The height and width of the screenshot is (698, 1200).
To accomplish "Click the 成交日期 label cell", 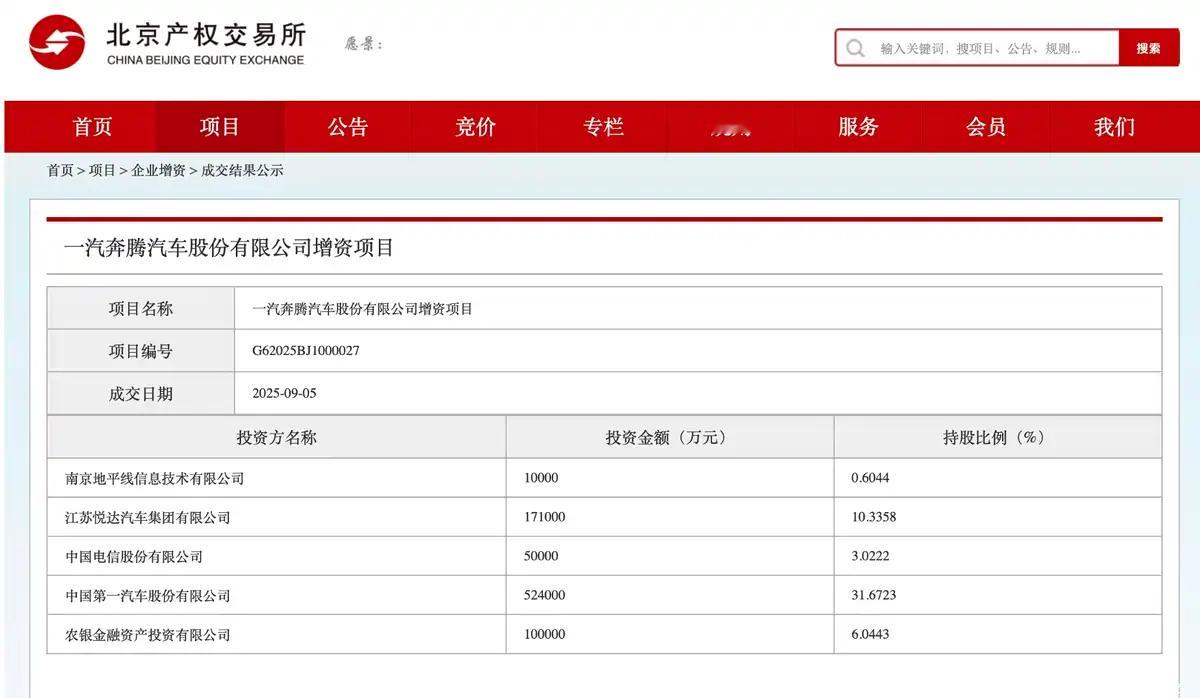I will click(x=141, y=393).
